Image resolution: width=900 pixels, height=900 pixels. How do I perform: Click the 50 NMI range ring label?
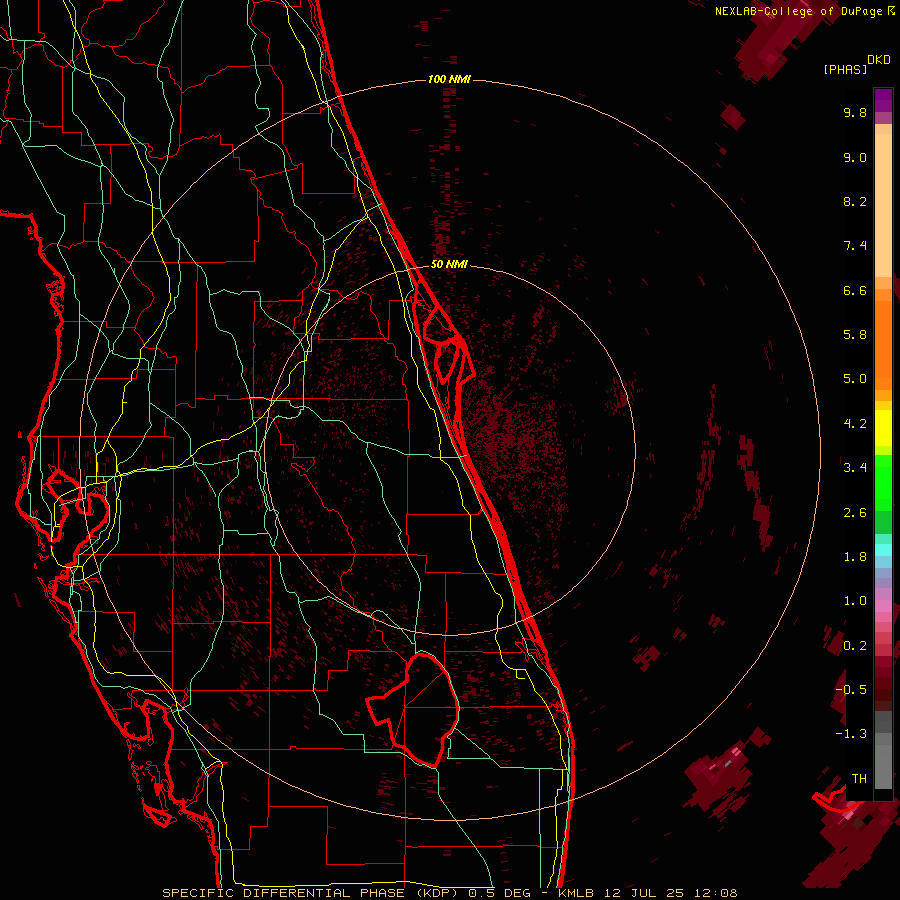449,264
